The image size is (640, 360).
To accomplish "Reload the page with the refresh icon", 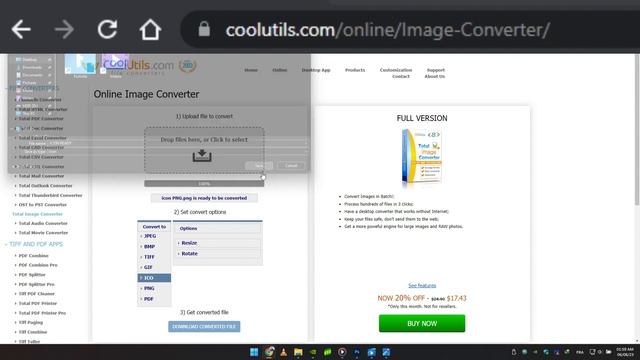I will [107, 29].
